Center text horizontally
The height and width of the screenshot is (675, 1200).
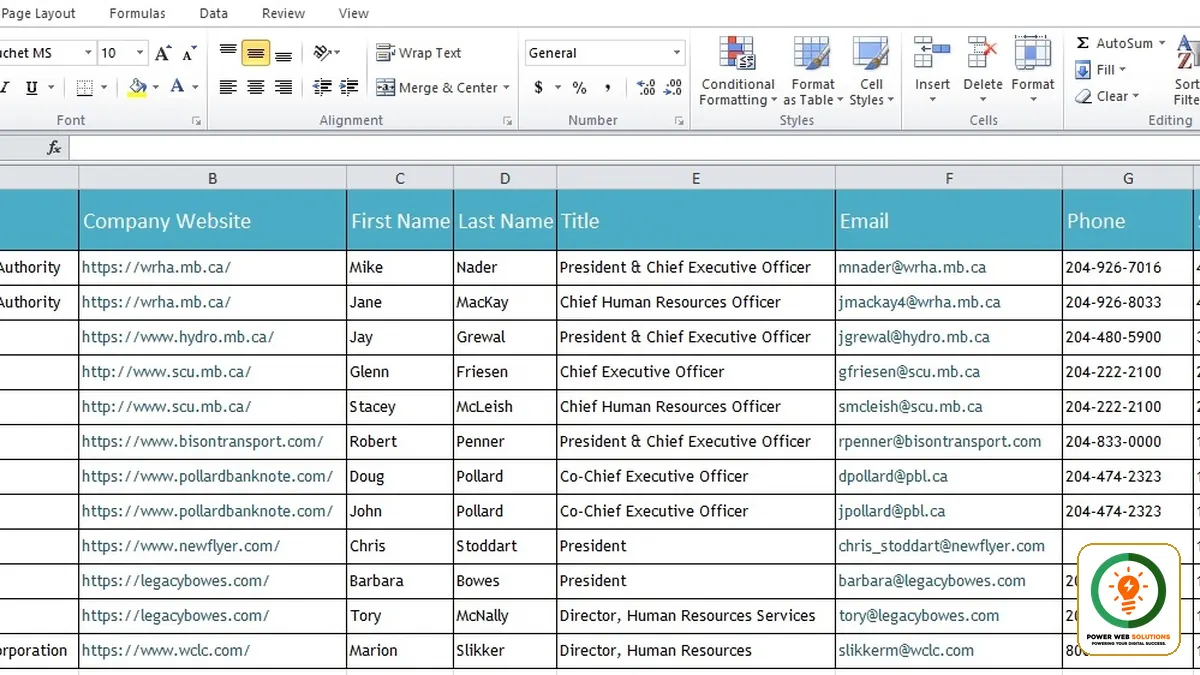[x=256, y=88]
